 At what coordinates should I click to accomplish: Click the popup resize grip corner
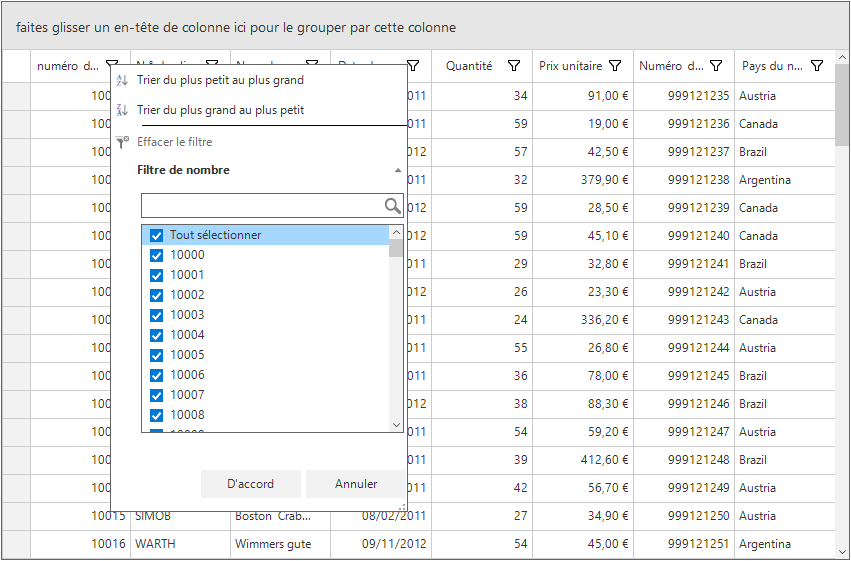coord(402,507)
